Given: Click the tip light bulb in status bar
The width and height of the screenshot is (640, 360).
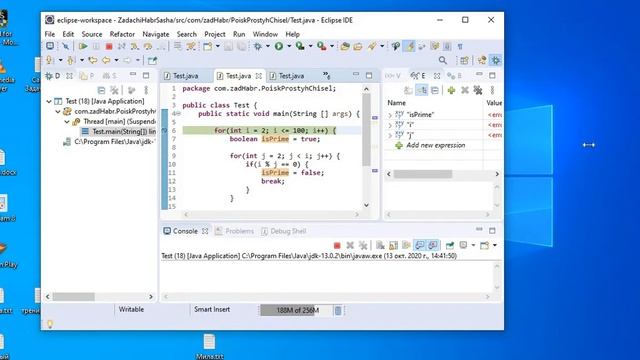Looking at the screenshot, I should coord(49,324).
